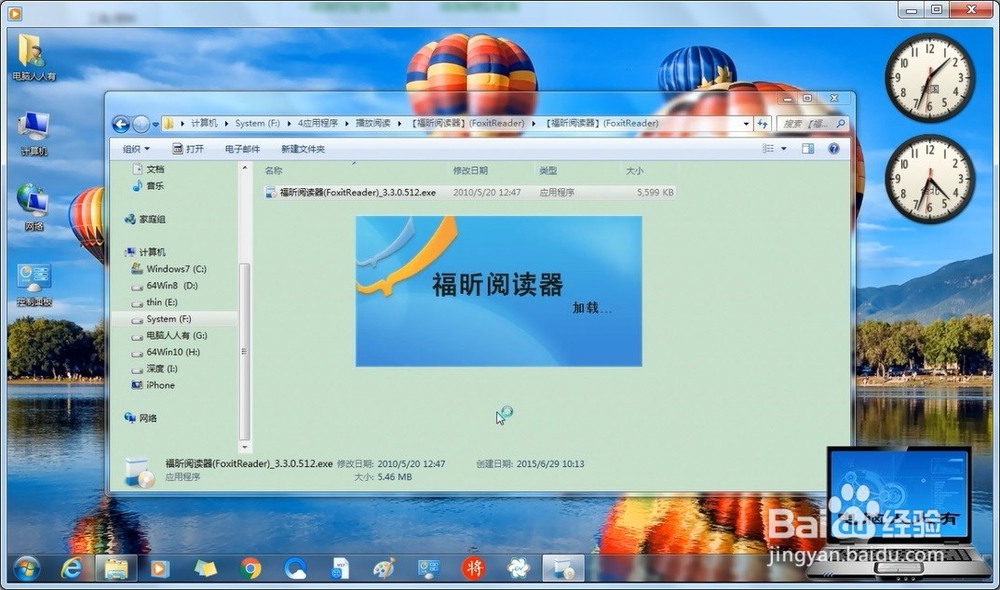Click the search box in Explorer
The image size is (1000, 590).
pos(811,124)
